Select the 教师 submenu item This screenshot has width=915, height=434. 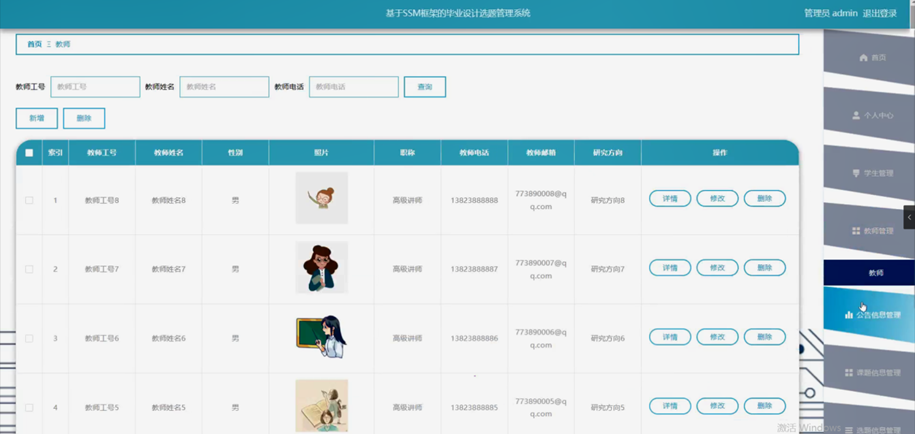click(869, 272)
